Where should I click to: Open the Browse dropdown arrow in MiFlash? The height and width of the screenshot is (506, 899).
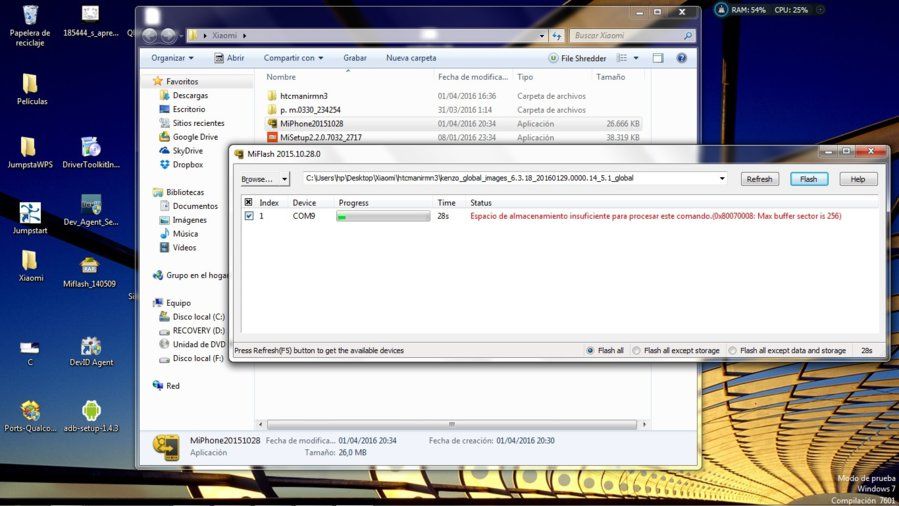(x=284, y=179)
